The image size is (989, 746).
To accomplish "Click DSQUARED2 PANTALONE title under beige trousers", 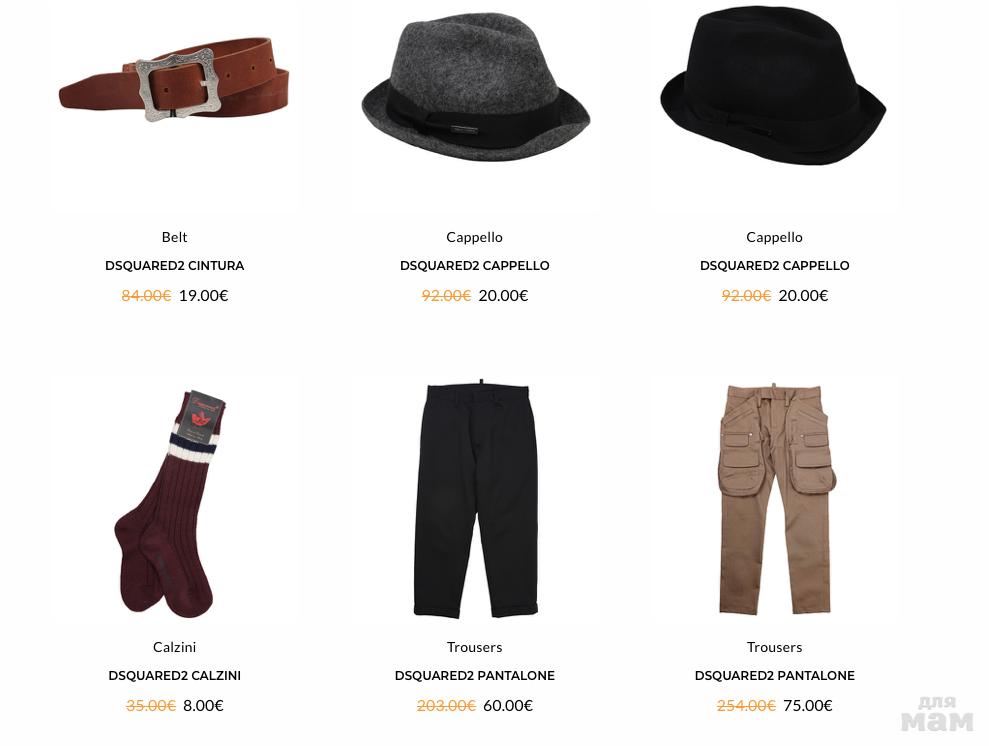I will [775, 675].
